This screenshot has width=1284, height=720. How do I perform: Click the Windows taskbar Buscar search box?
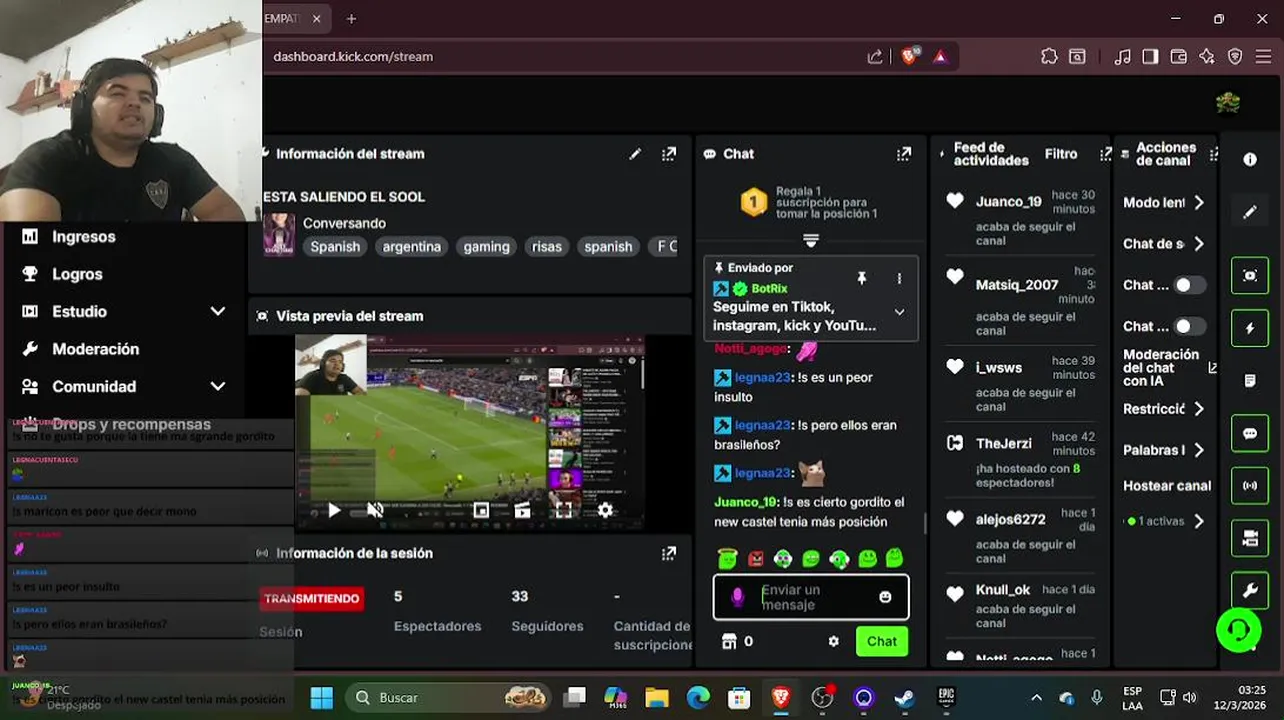[448, 697]
